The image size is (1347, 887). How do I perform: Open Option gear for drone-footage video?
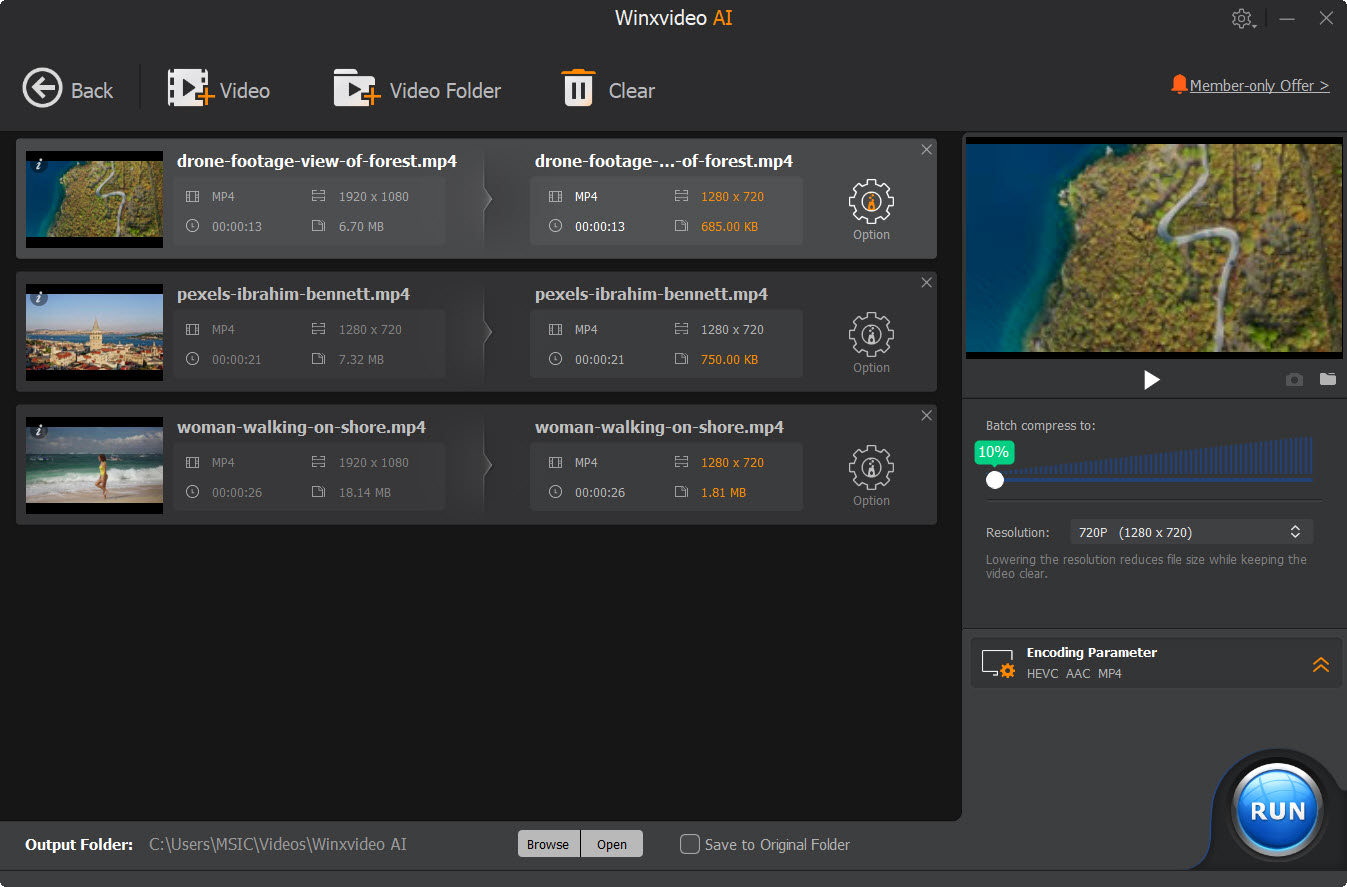tap(871, 202)
